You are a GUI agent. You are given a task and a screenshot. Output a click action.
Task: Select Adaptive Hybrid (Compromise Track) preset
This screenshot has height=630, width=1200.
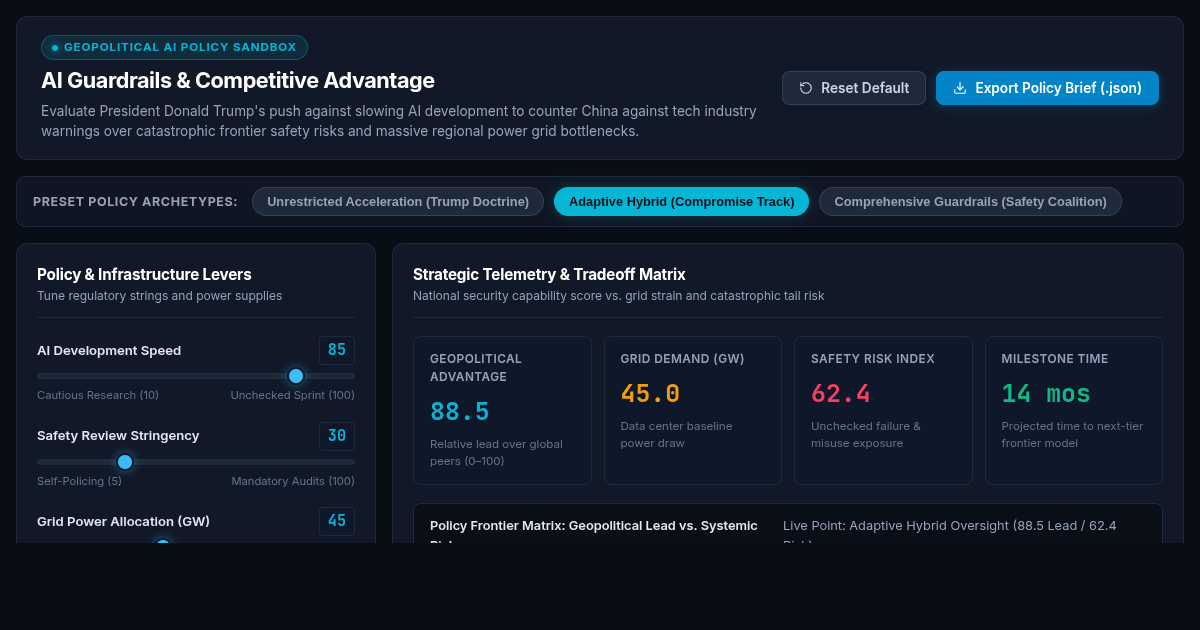click(x=681, y=201)
